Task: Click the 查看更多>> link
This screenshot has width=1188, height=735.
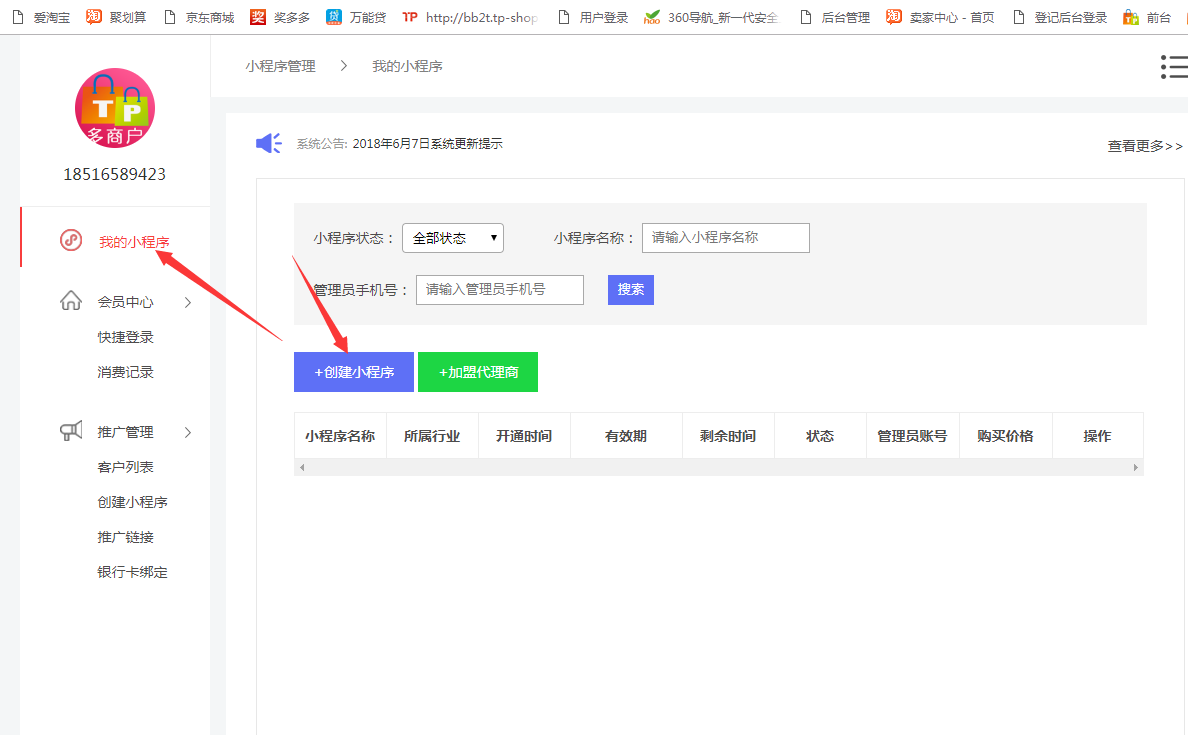Action: [x=1144, y=146]
